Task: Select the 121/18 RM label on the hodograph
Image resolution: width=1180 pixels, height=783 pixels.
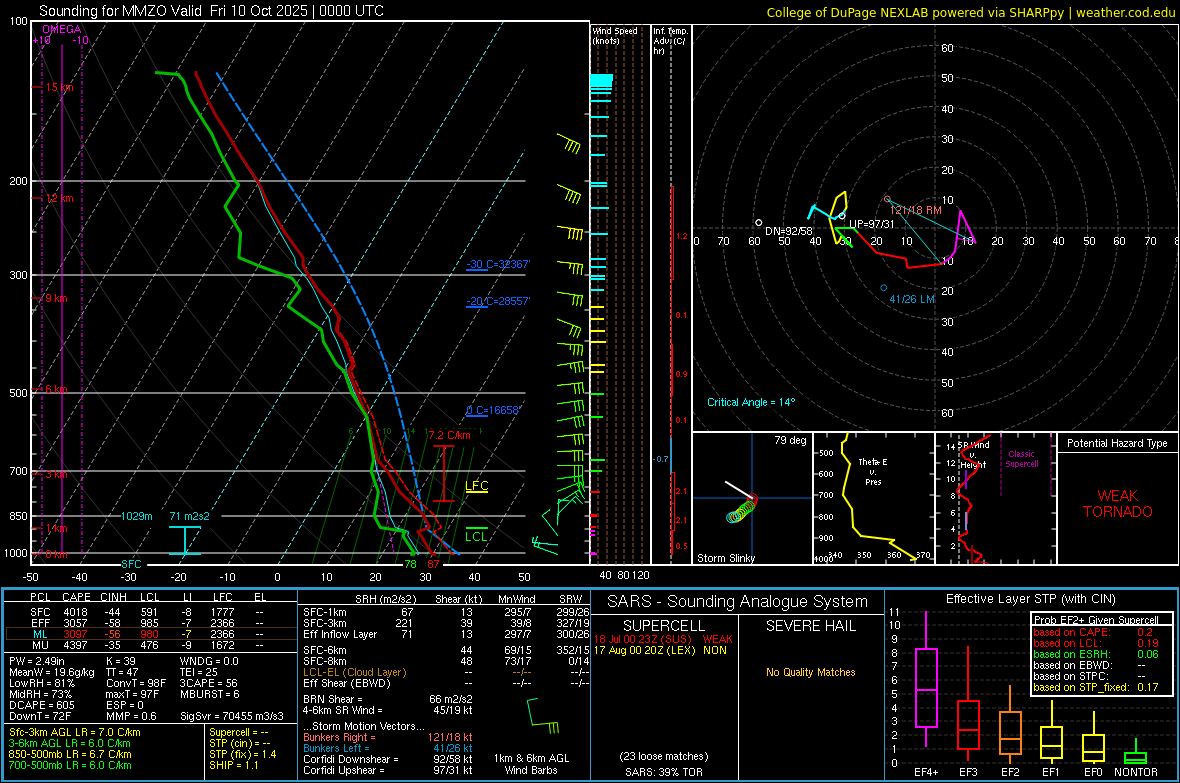Action: (916, 210)
